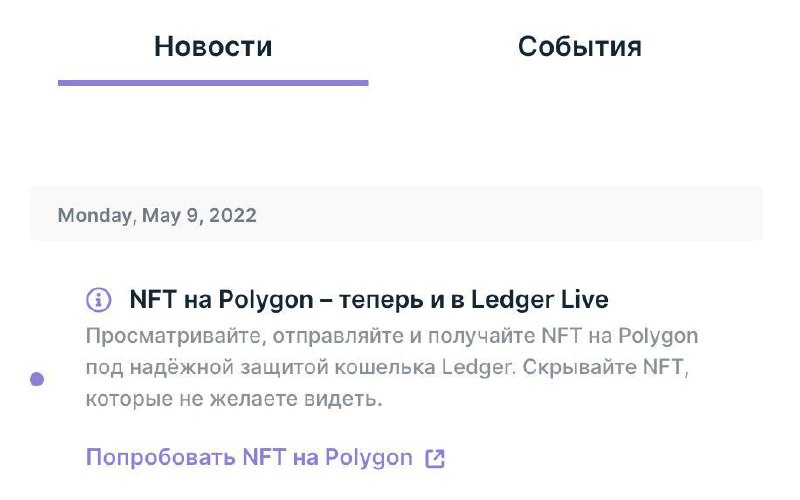
Task: Click the text которые не желаете видеть
Action: pos(234,400)
